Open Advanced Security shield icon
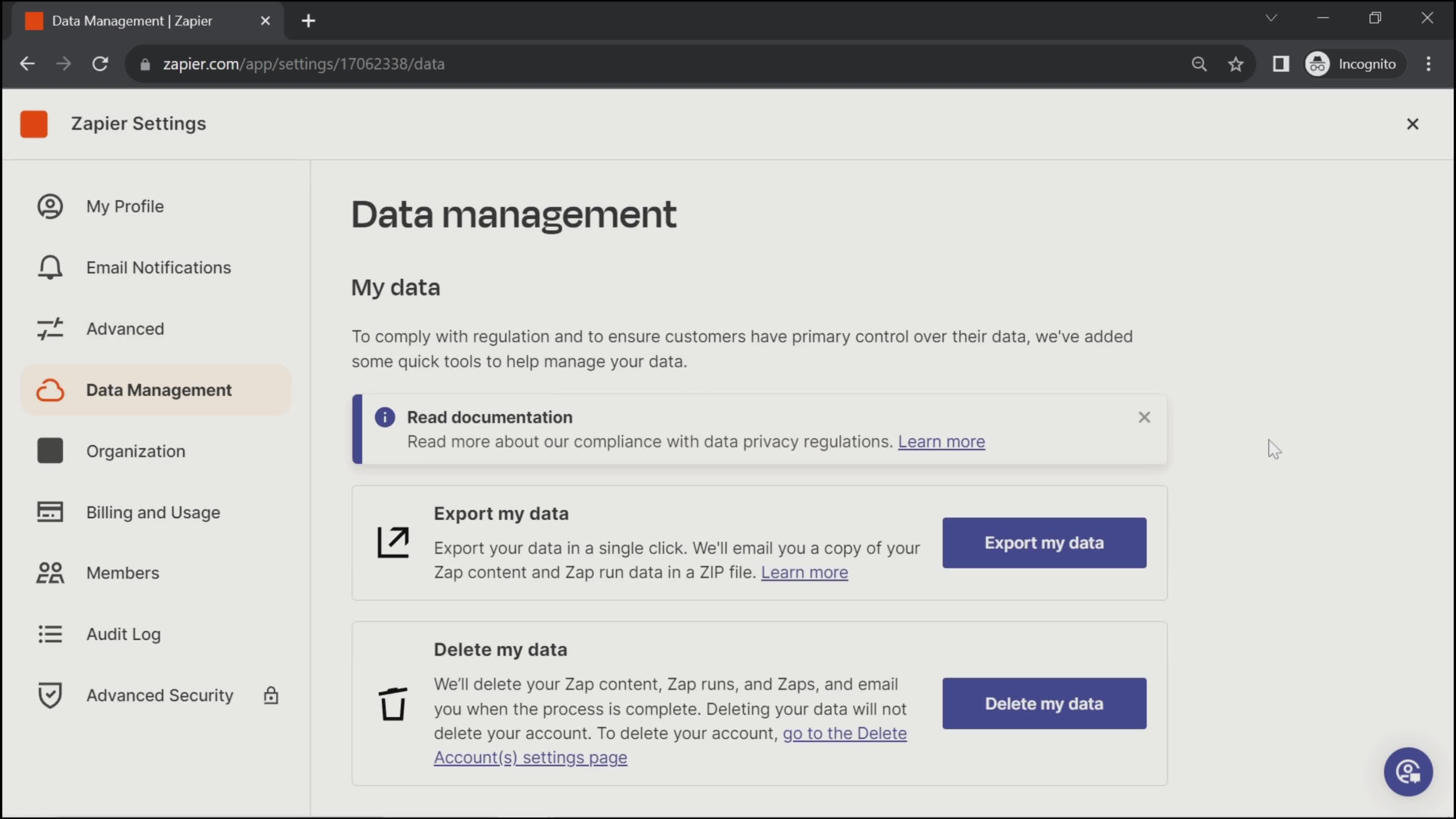The height and width of the screenshot is (819, 1456). (50, 695)
